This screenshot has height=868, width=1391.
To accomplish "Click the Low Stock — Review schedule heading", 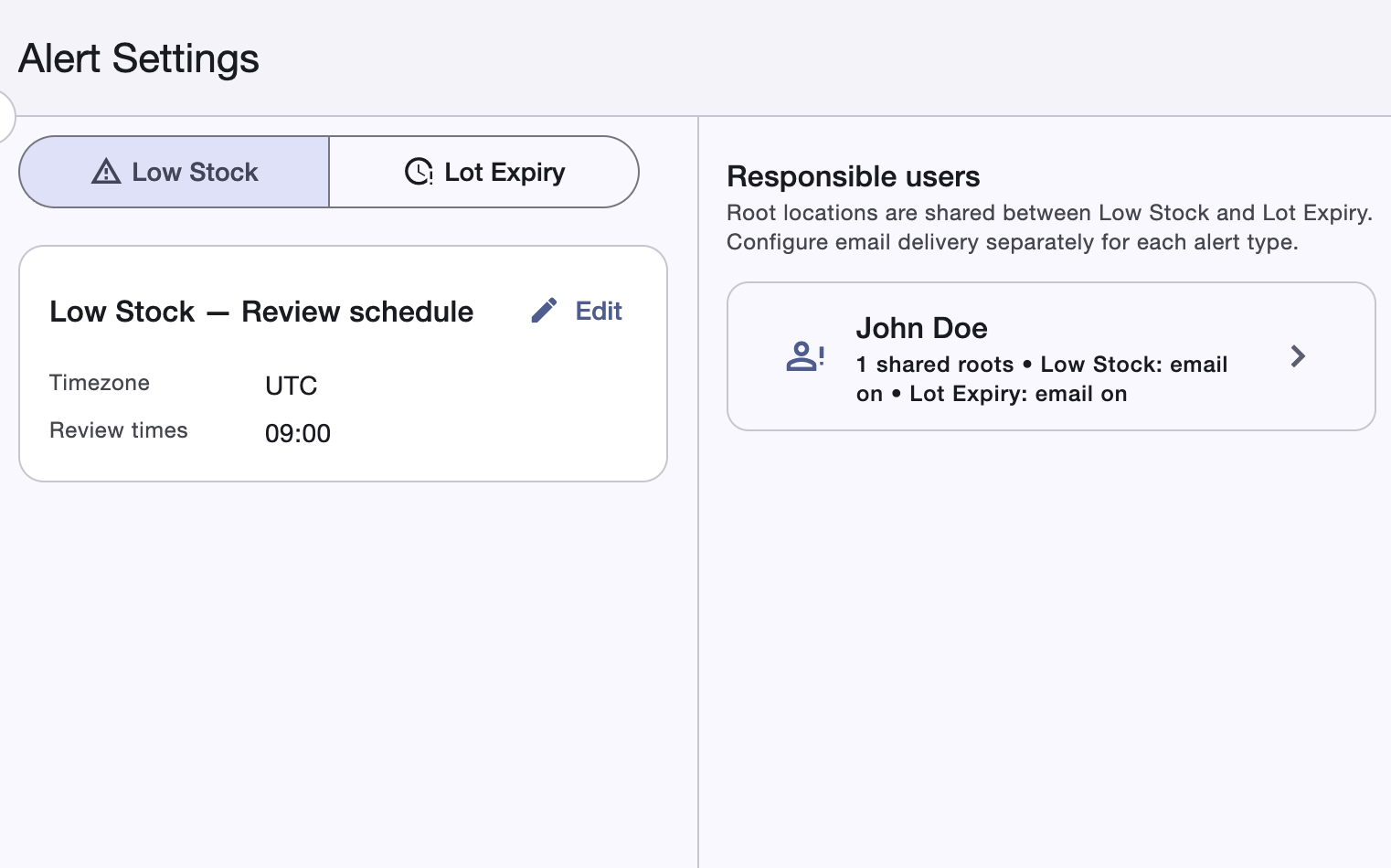I will (261, 312).
